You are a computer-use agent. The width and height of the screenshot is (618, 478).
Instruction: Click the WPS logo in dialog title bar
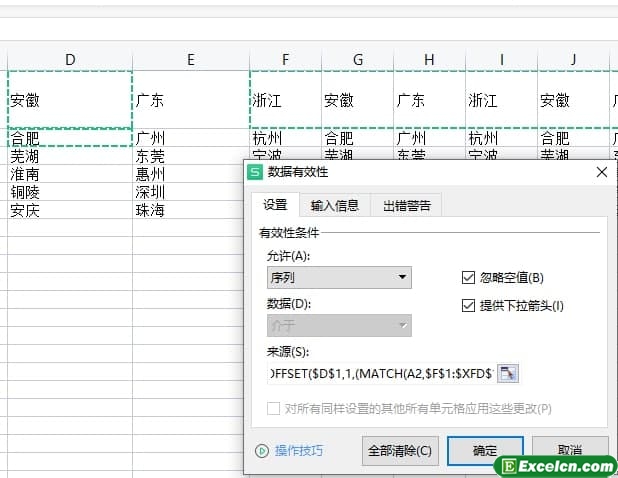256,173
